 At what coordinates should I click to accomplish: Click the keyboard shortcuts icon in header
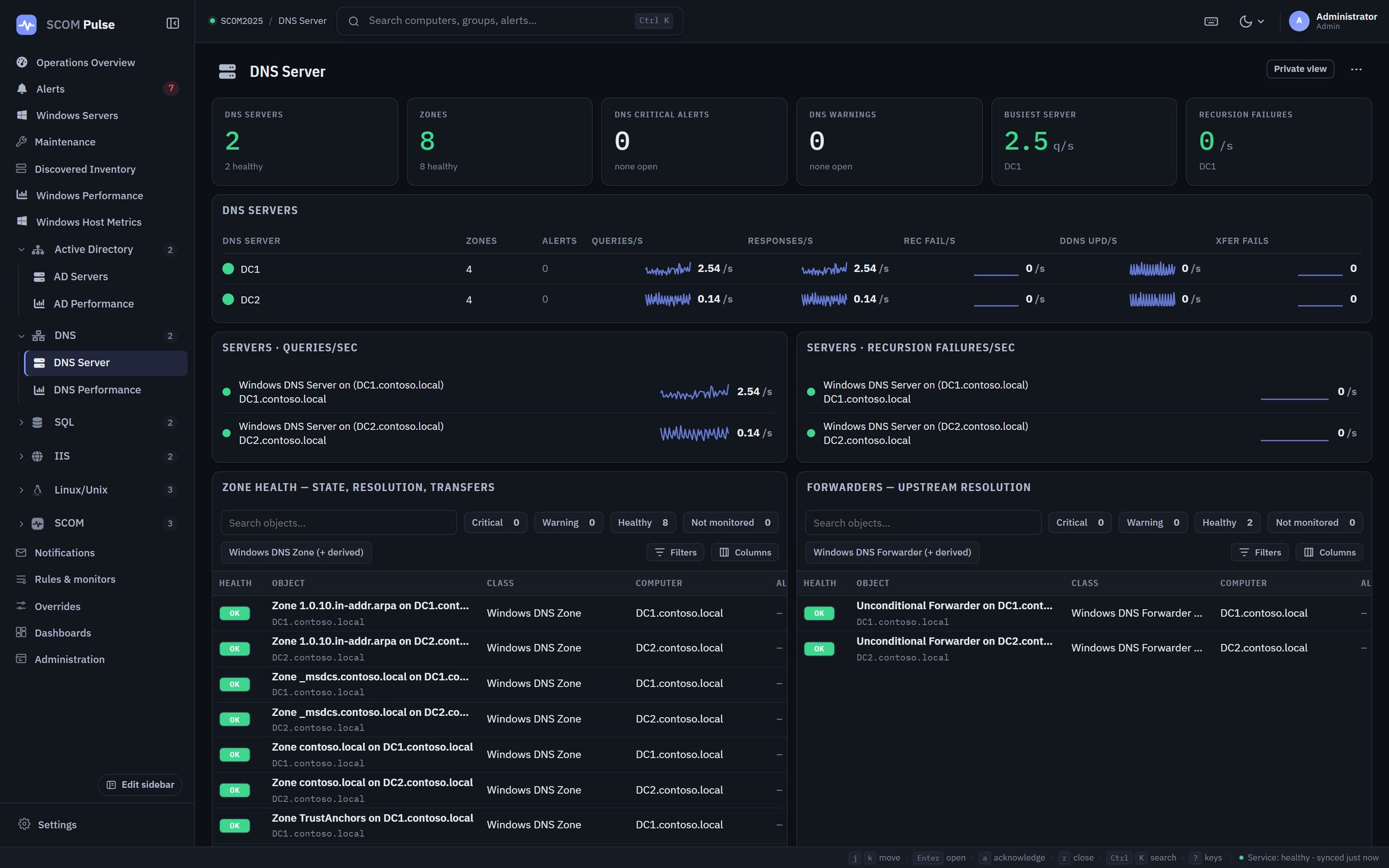coord(1211,21)
